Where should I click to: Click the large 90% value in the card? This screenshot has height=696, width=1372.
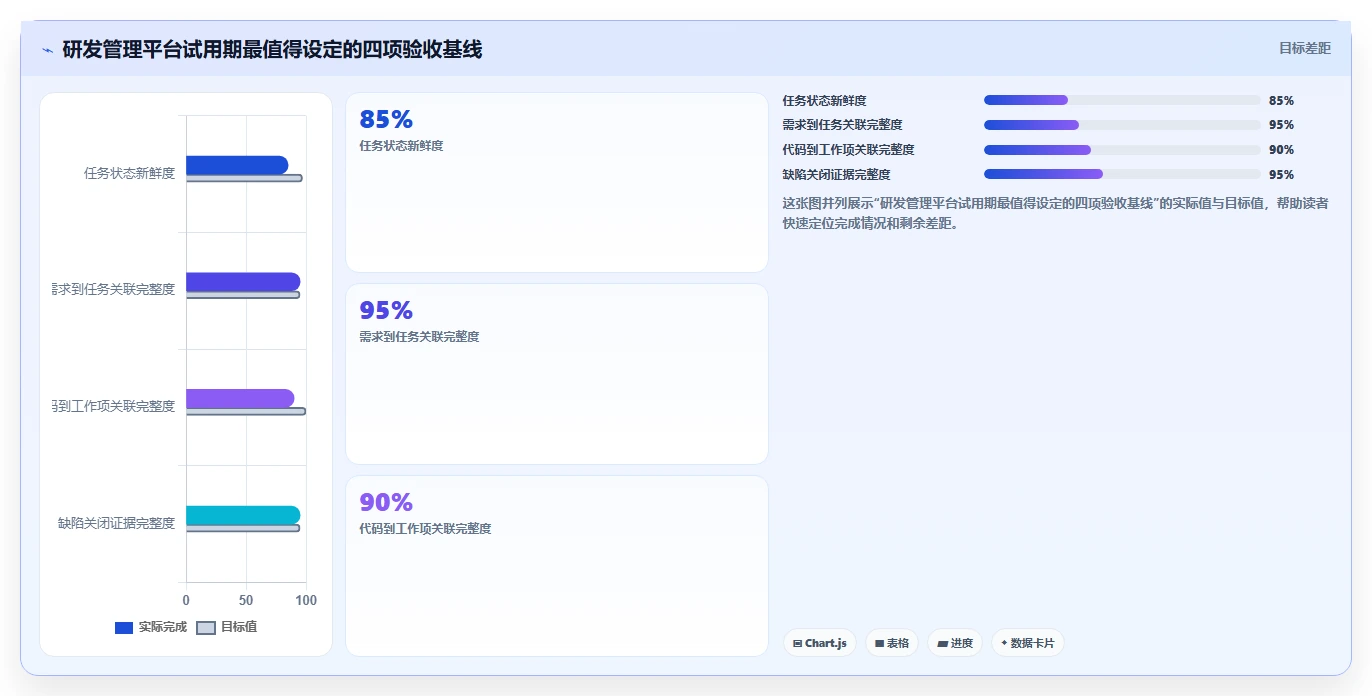tap(386, 502)
